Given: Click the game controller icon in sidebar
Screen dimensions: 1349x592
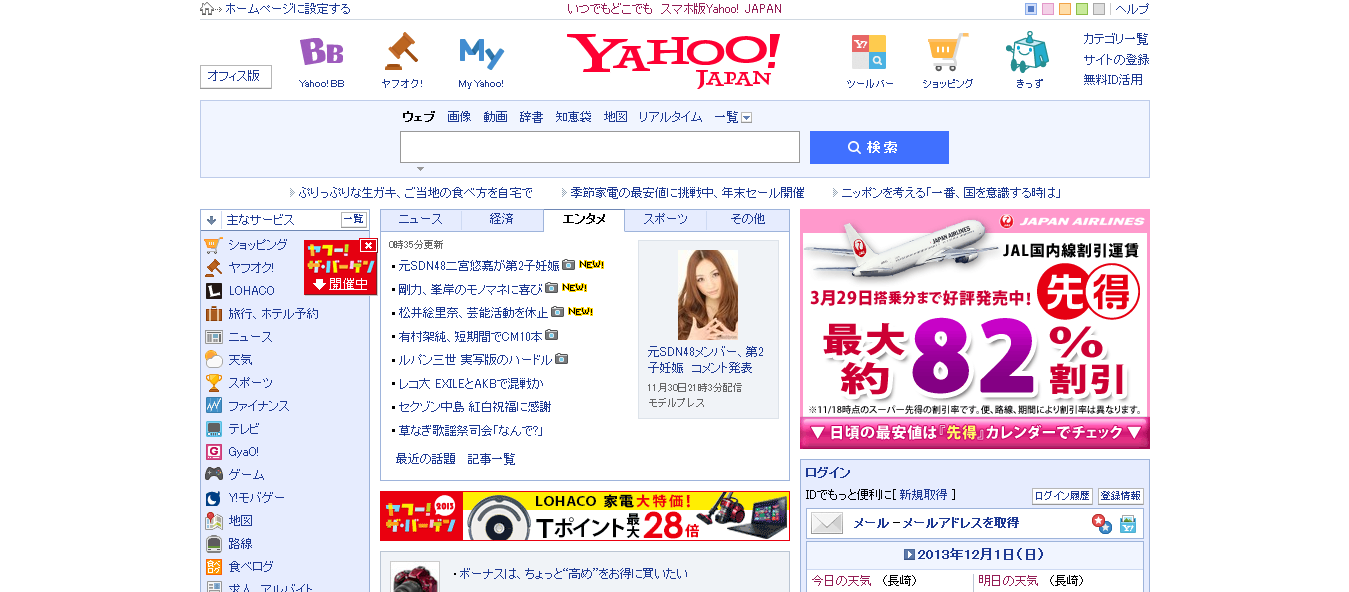Looking at the screenshot, I should coord(213,475).
